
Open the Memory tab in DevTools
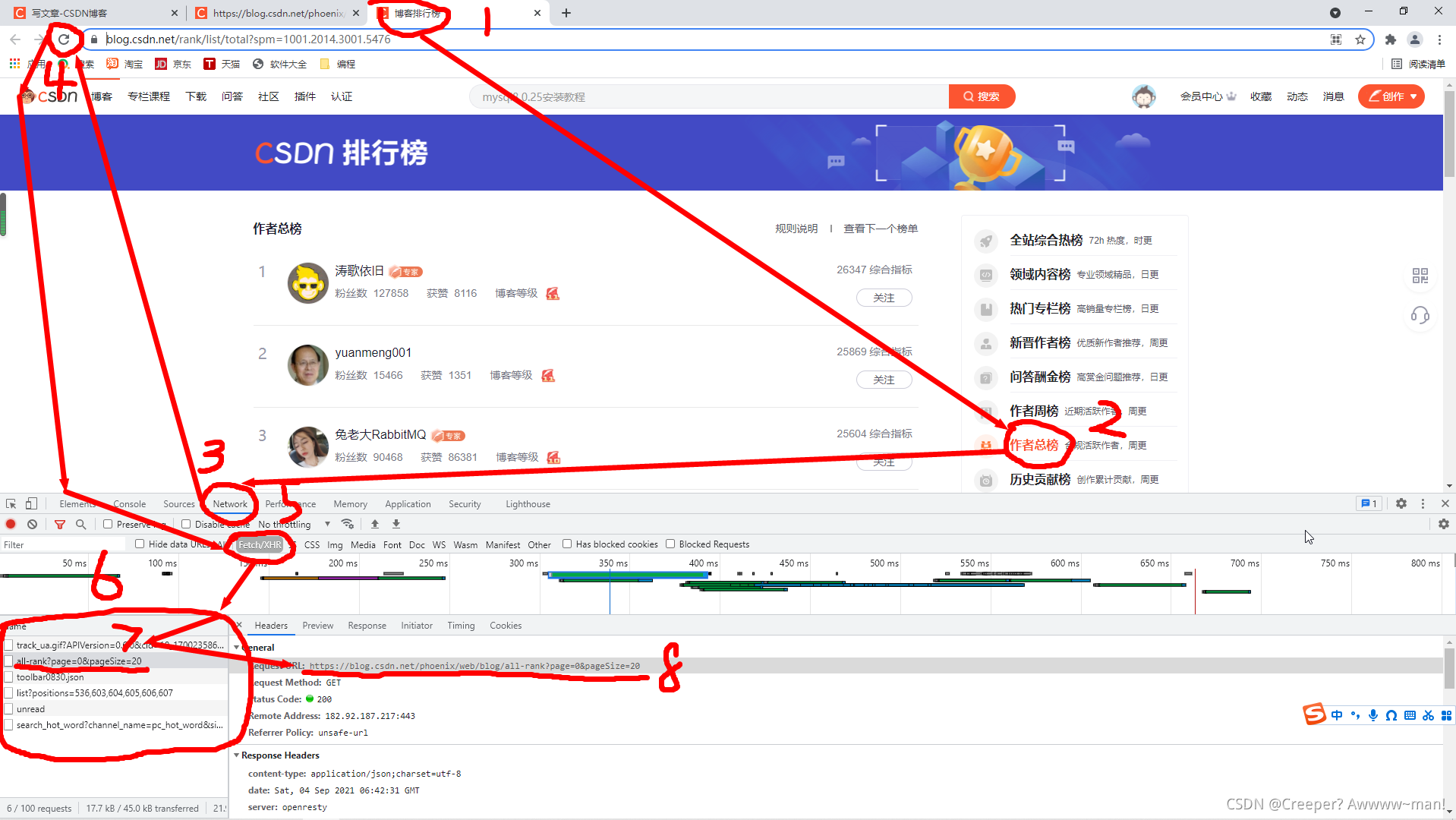click(x=350, y=503)
